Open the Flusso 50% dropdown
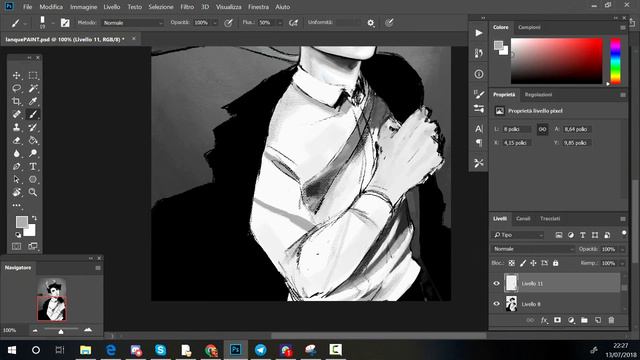 [x=280, y=23]
